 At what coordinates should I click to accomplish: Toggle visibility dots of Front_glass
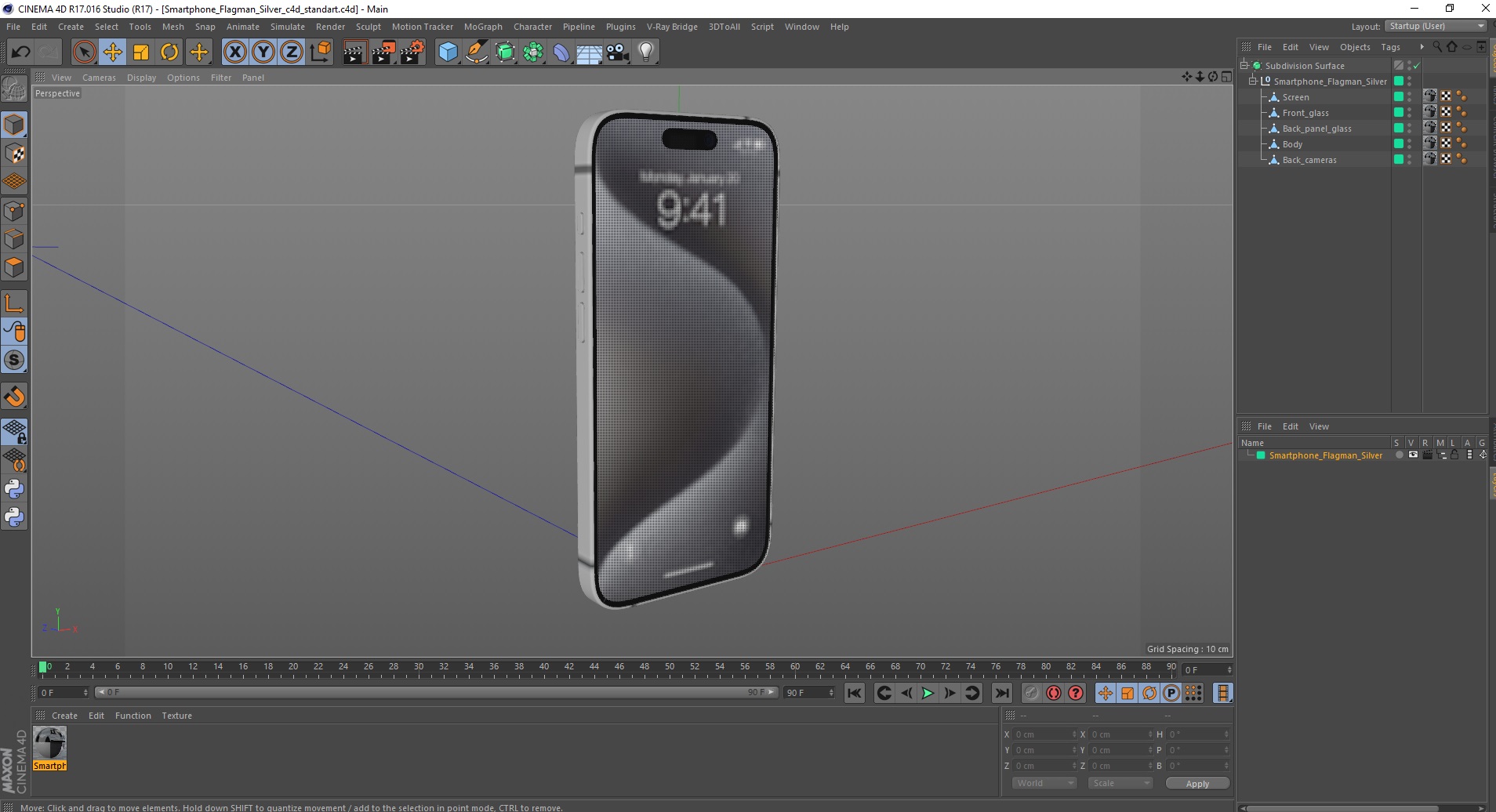[1409, 113]
